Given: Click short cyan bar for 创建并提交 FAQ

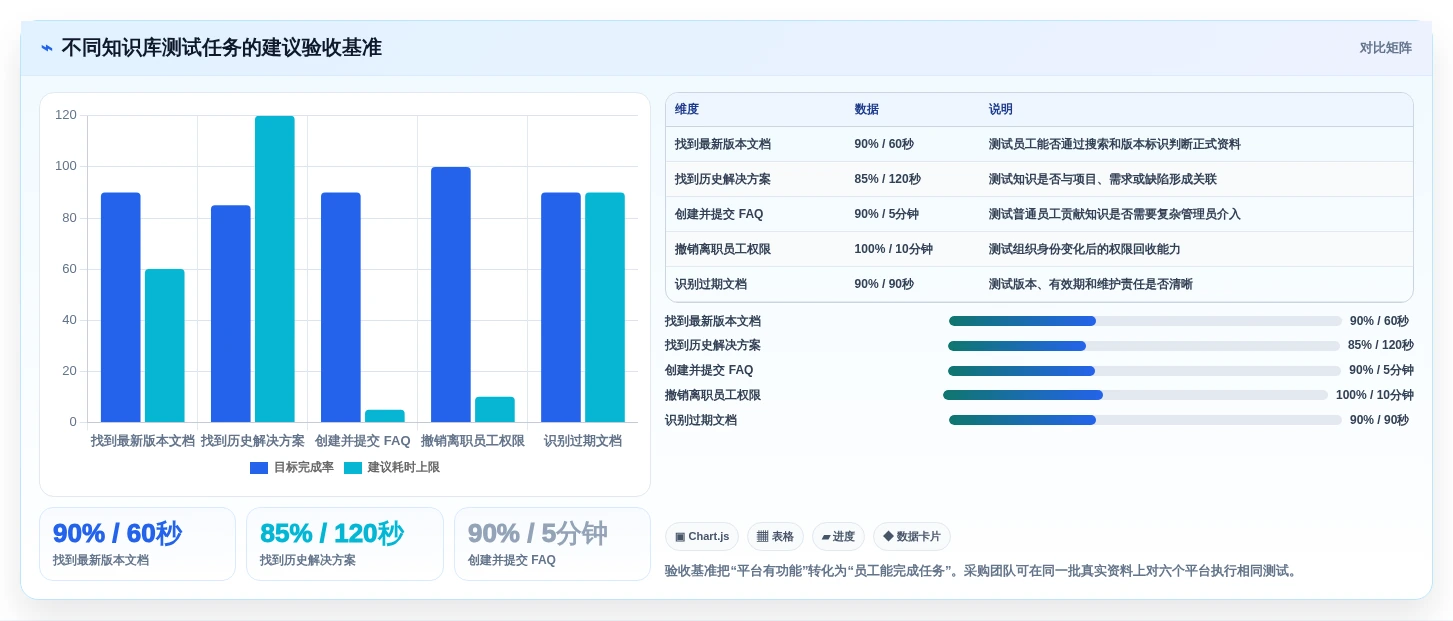Looking at the screenshot, I should (x=385, y=416).
